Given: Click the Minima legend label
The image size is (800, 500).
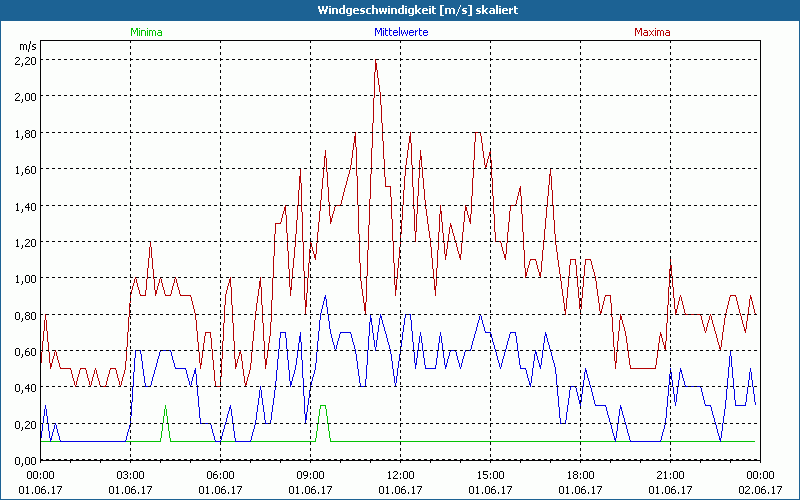Looking at the screenshot, I should coord(145,32).
